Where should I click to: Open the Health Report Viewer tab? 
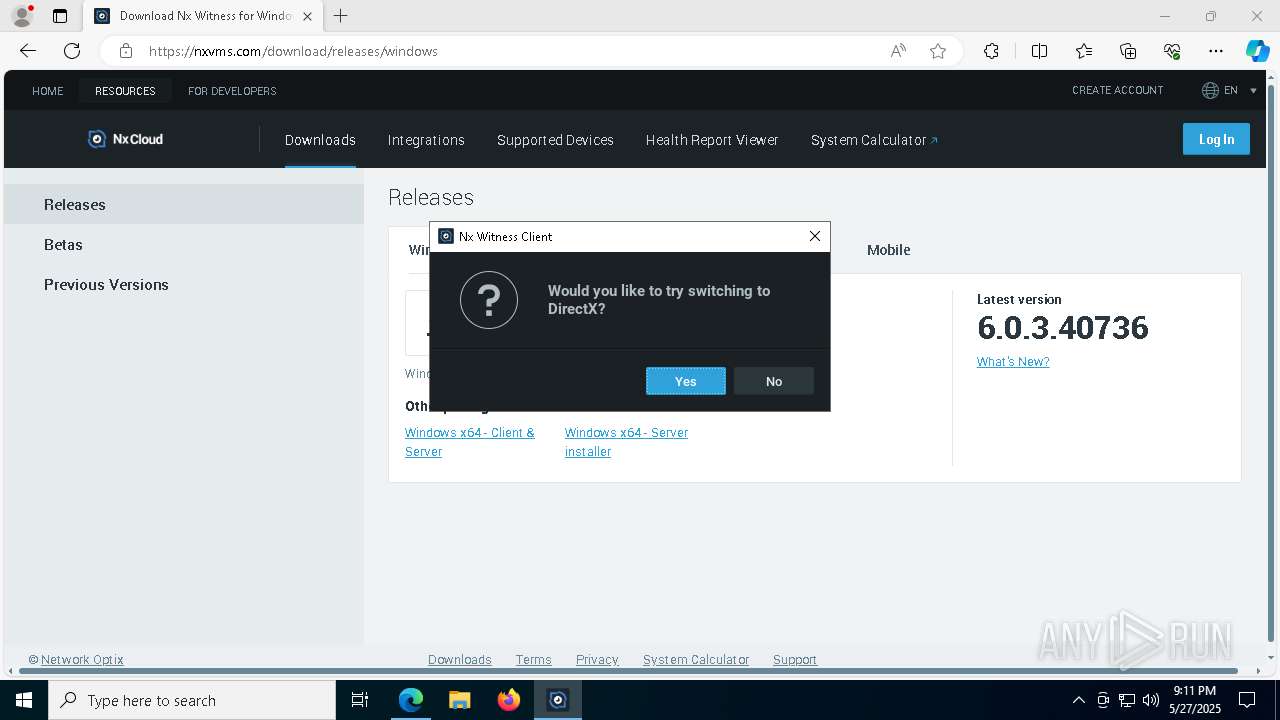coord(712,140)
